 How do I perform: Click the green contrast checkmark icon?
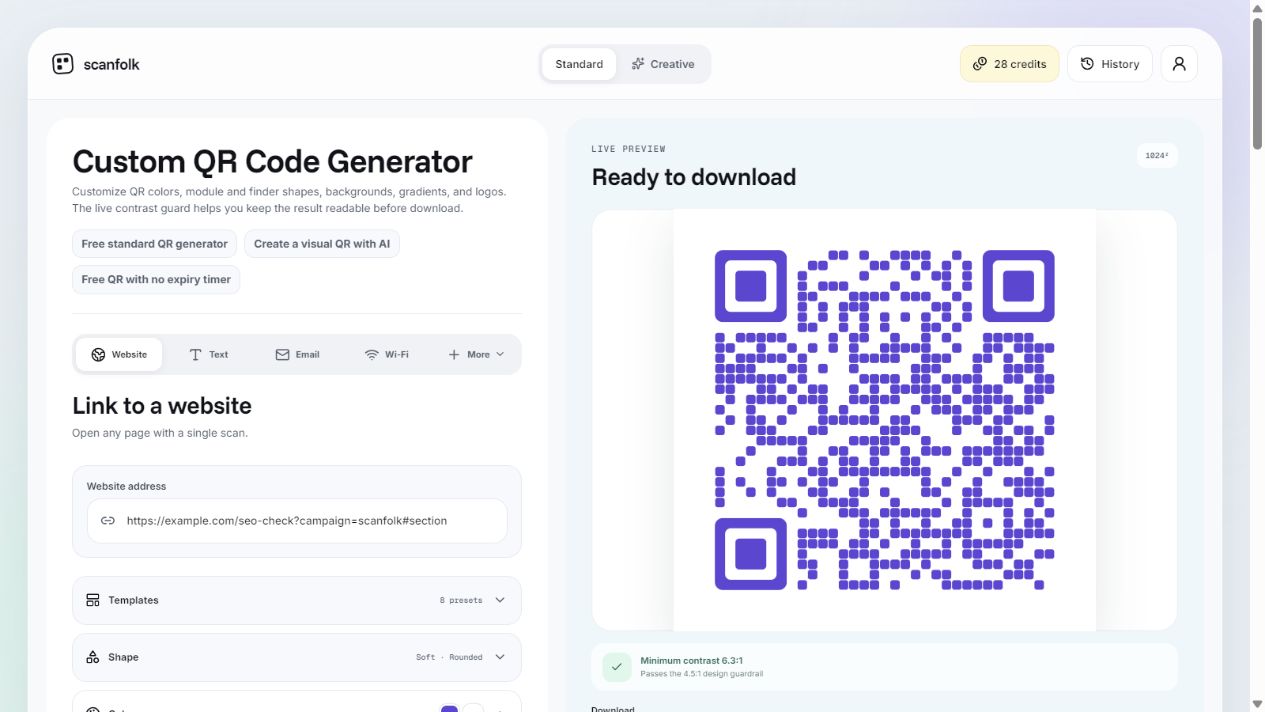click(617, 667)
